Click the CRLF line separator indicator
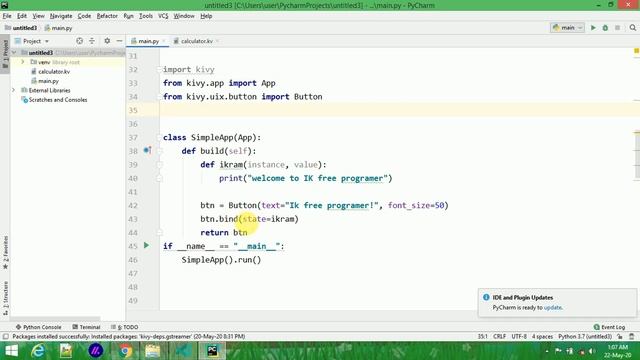640x360 pixels. (499, 336)
